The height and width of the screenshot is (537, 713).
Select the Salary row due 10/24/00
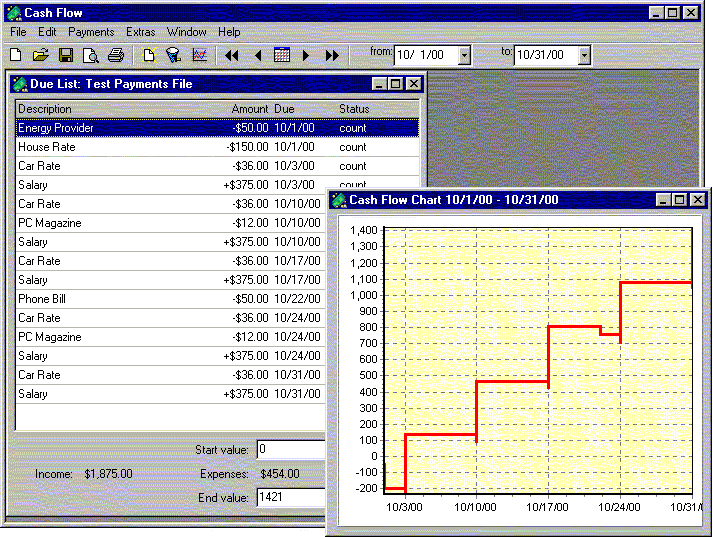click(x=171, y=356)
